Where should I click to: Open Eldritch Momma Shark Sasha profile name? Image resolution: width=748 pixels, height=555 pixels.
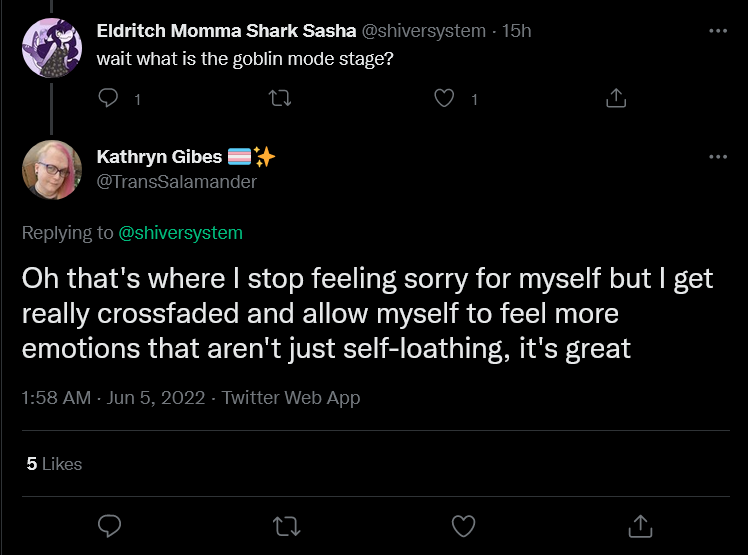click(226, 31)
